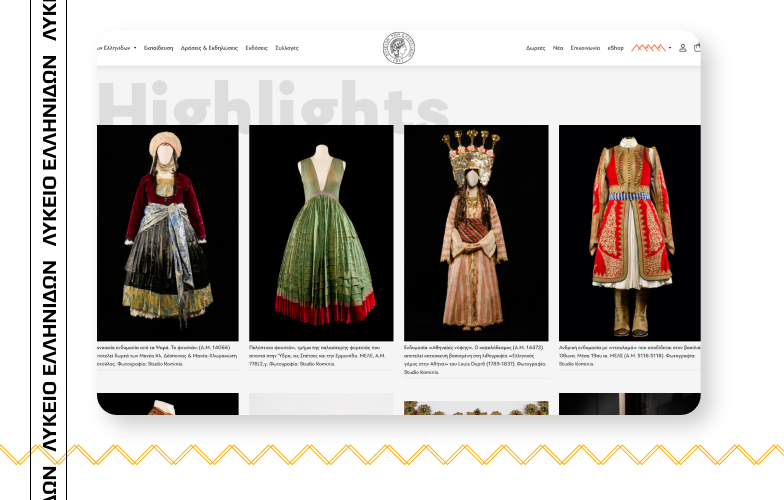Open the gold jewelry thumbnail in the bottom row
Screen dimensions: 784x500
coord(476,408)
